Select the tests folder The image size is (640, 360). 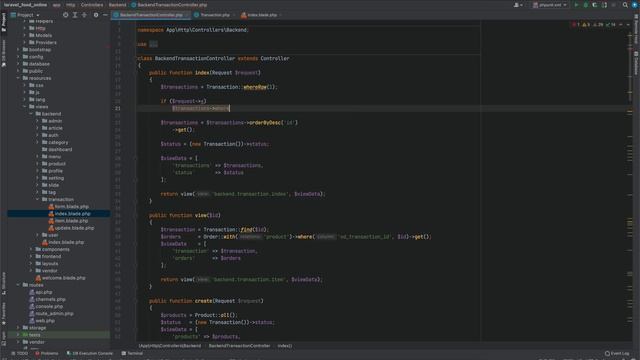[x=31, y=335]
